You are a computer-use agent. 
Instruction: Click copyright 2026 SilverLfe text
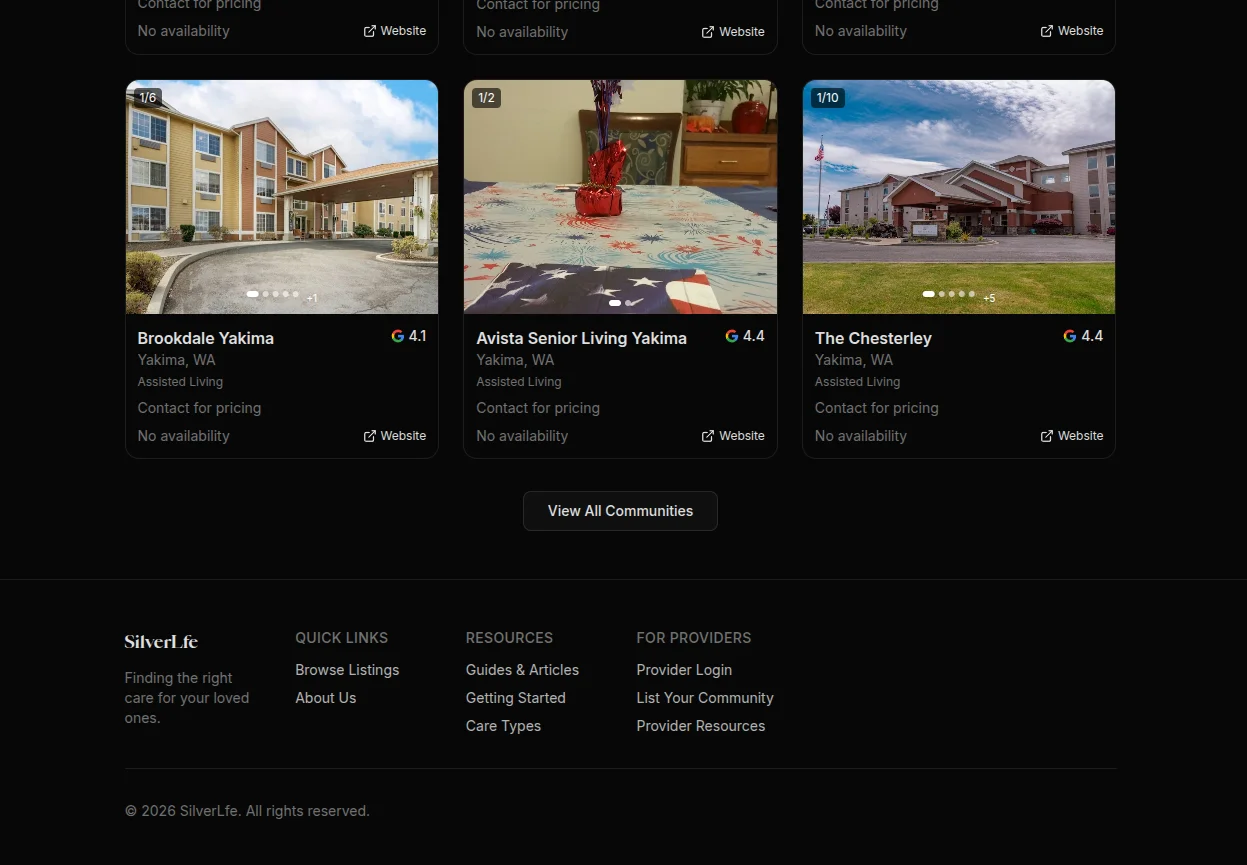tap(247, 811)
